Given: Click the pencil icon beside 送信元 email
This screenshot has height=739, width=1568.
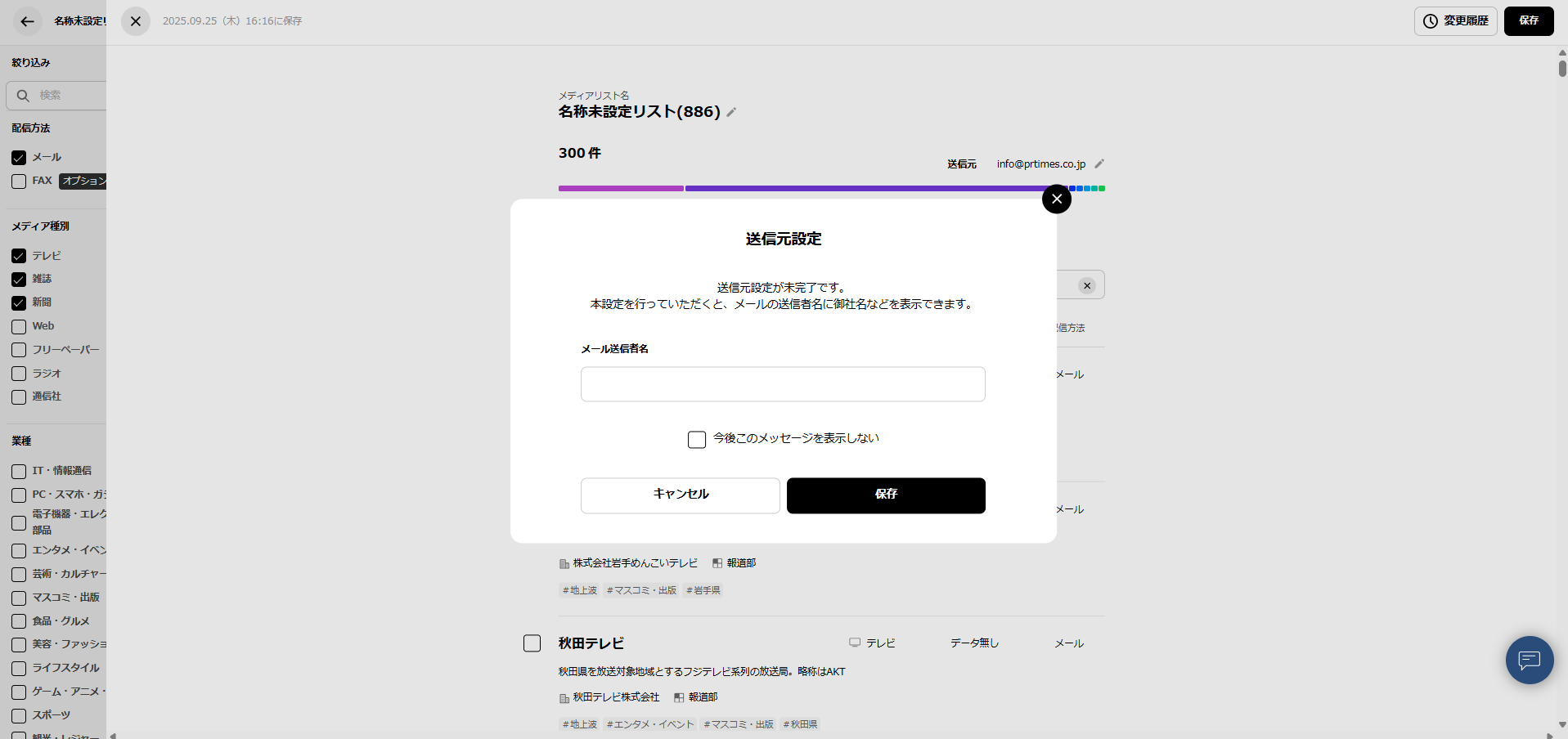Looking at the screenshot, I should 1100,163.
